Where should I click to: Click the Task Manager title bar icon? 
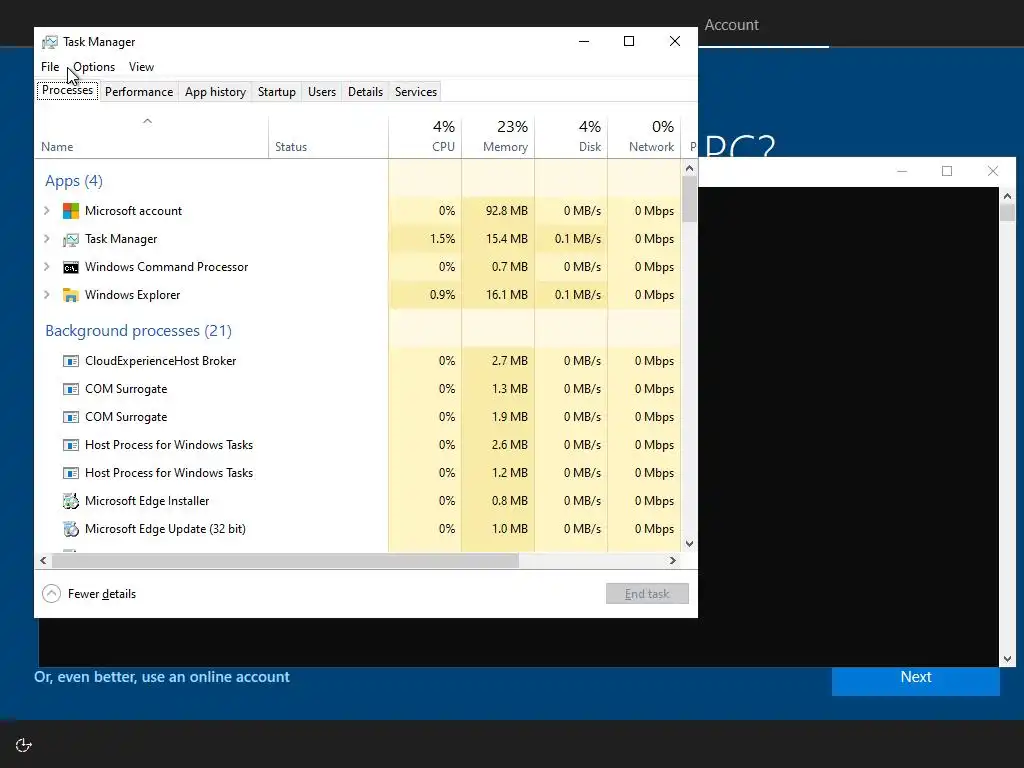(x=50, y=42)
